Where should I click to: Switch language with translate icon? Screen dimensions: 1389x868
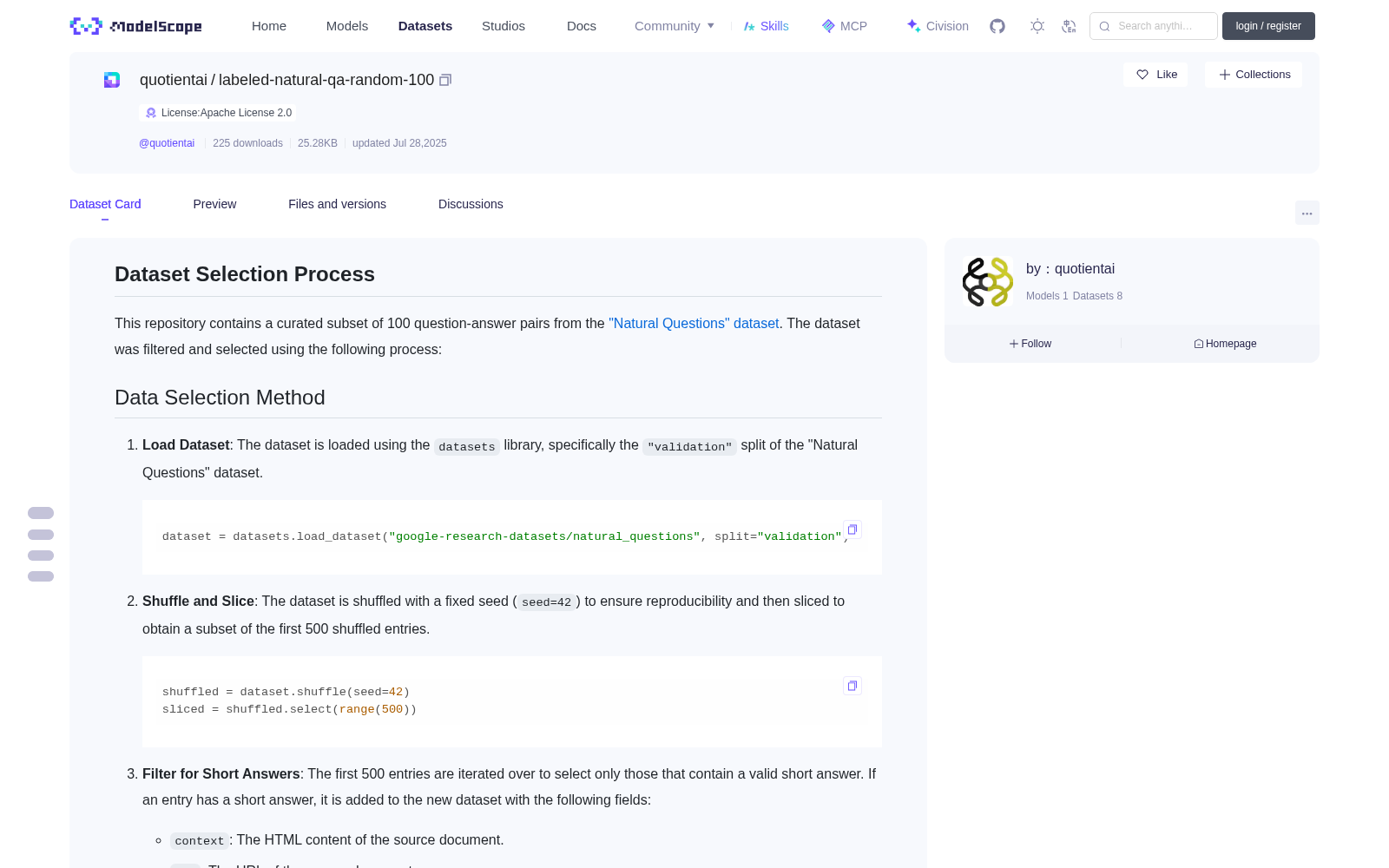[1070, 26]
